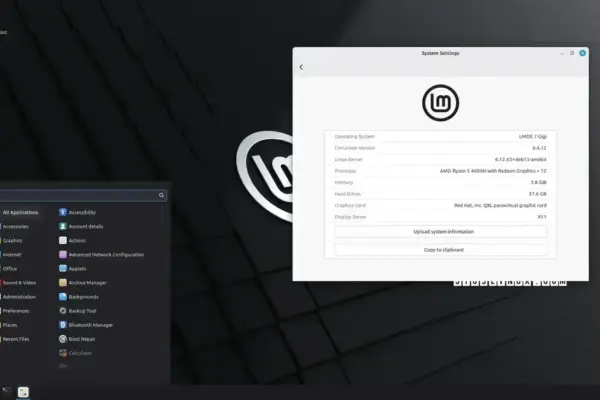Open Advanced Network Configuration
Viewport: 600px width, 400px height.
coord(101,255)
